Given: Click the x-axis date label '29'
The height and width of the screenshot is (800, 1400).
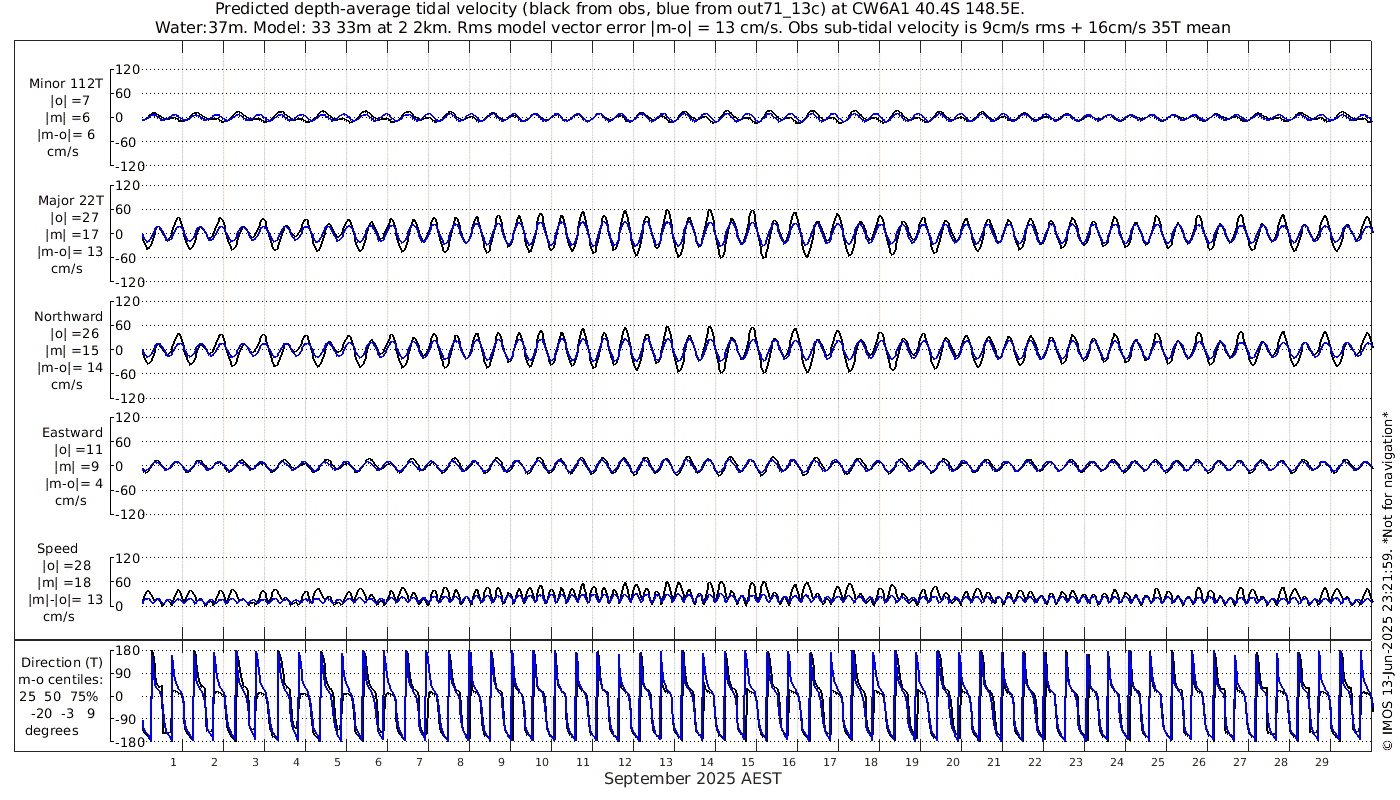Looking at the screenshot, I should (x=1321, y=762).
